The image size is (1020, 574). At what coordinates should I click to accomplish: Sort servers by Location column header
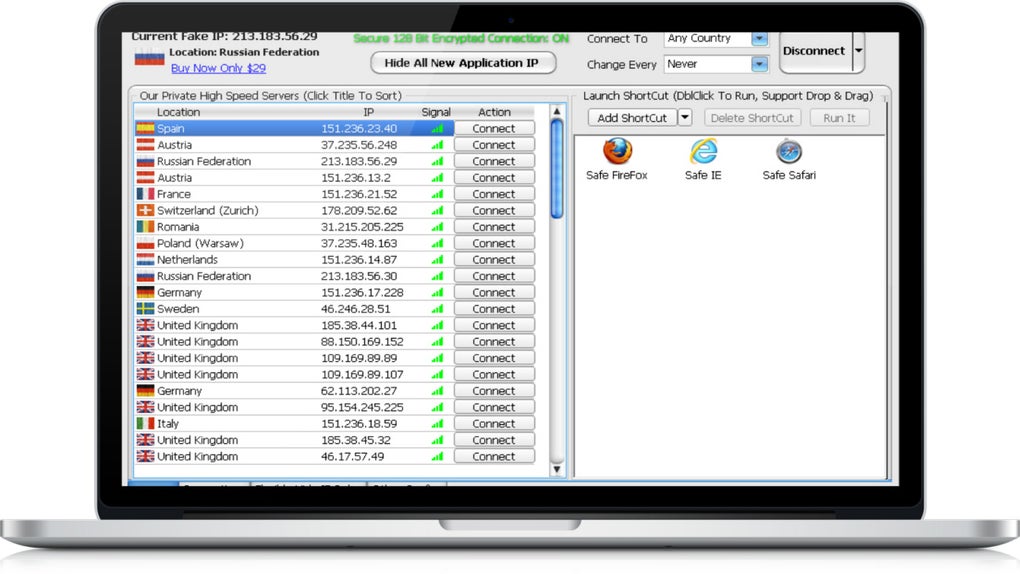tap(178, 112)
